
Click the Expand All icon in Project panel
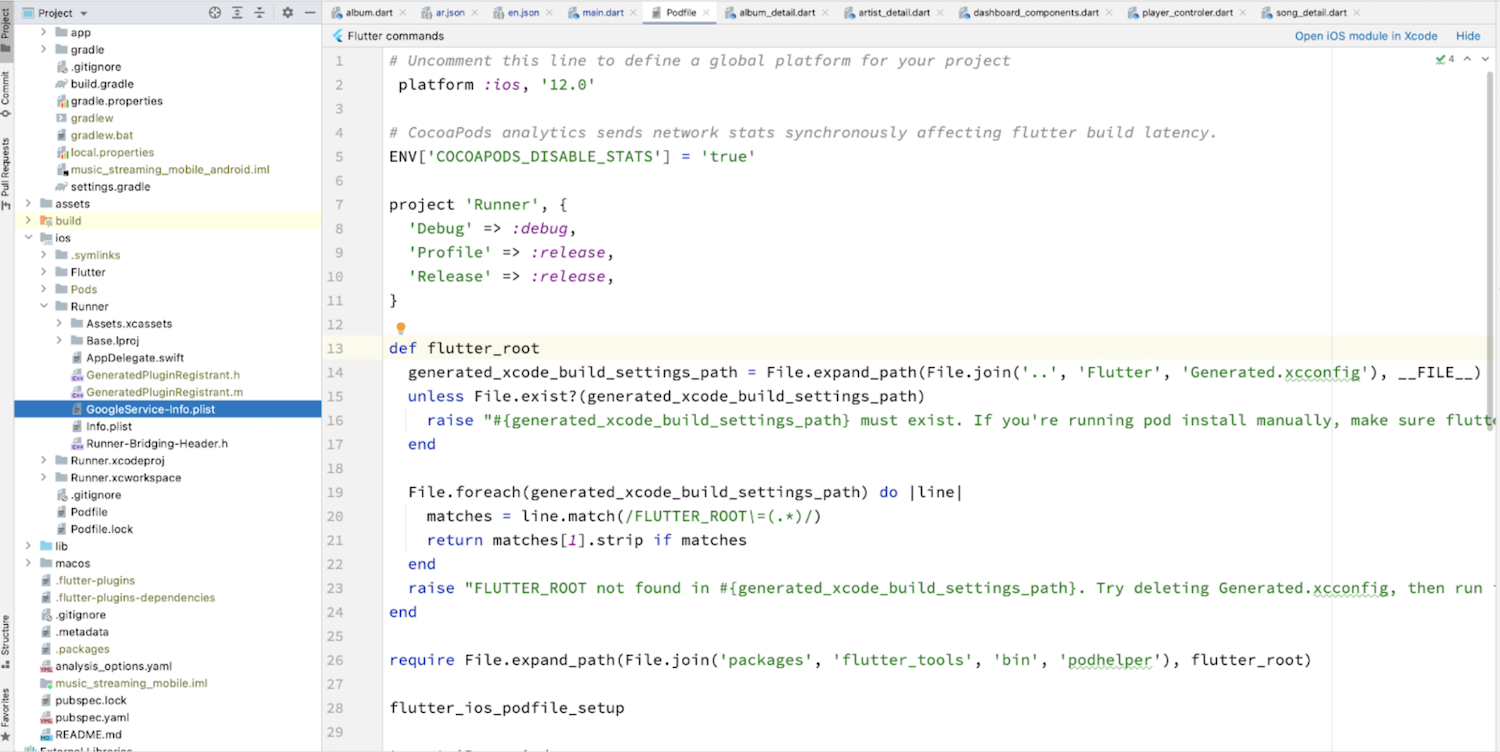237,13
